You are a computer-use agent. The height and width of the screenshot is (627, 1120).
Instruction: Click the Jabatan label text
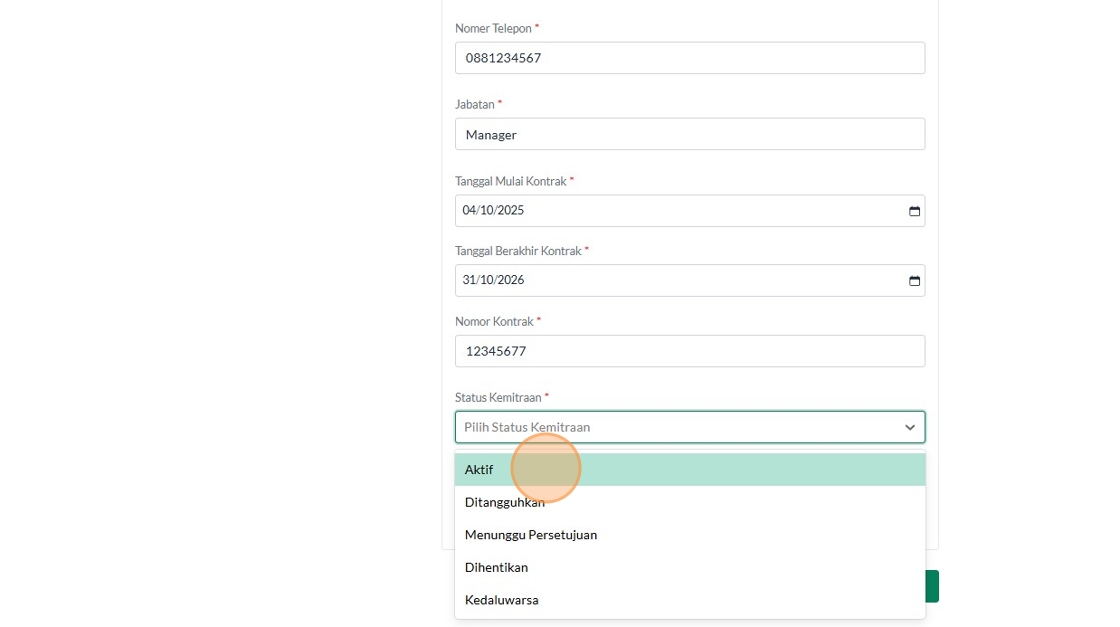click(x=474, y=105)
